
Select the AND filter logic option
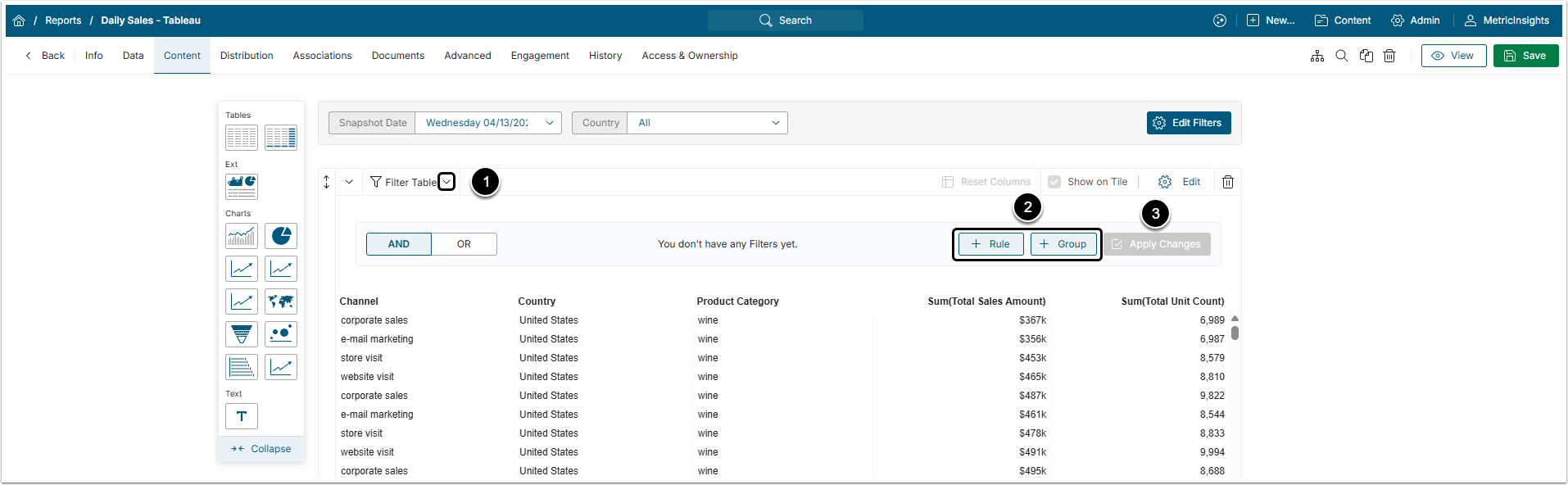pos(399,244)
